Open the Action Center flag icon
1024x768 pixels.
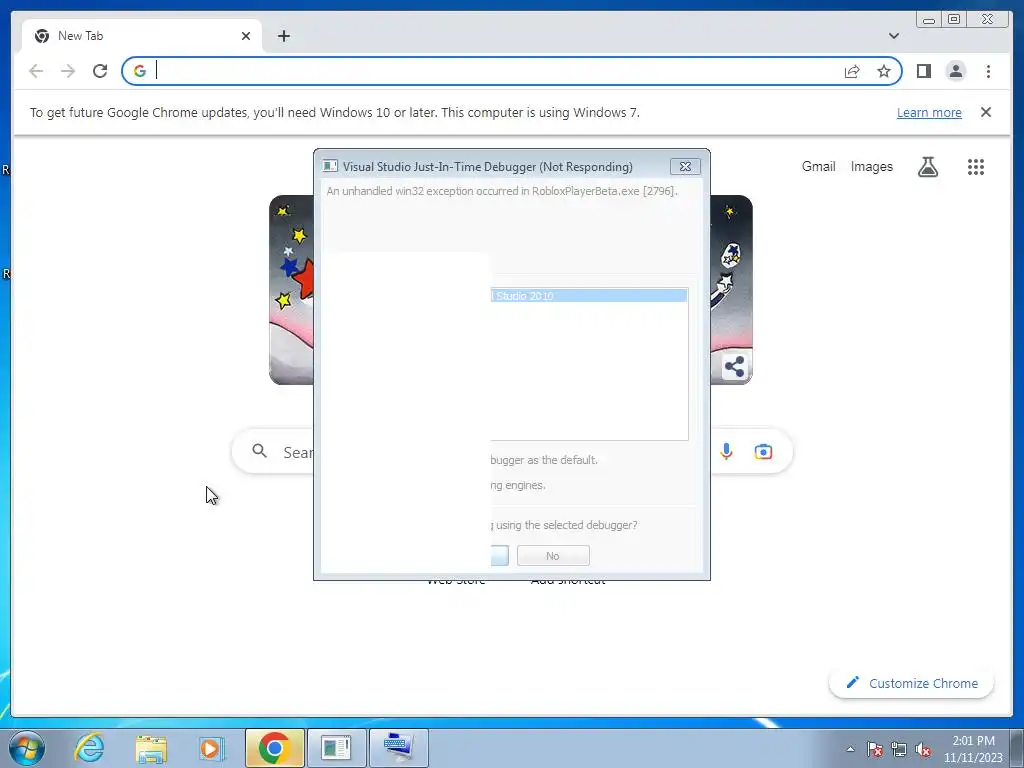coord(875,749)
